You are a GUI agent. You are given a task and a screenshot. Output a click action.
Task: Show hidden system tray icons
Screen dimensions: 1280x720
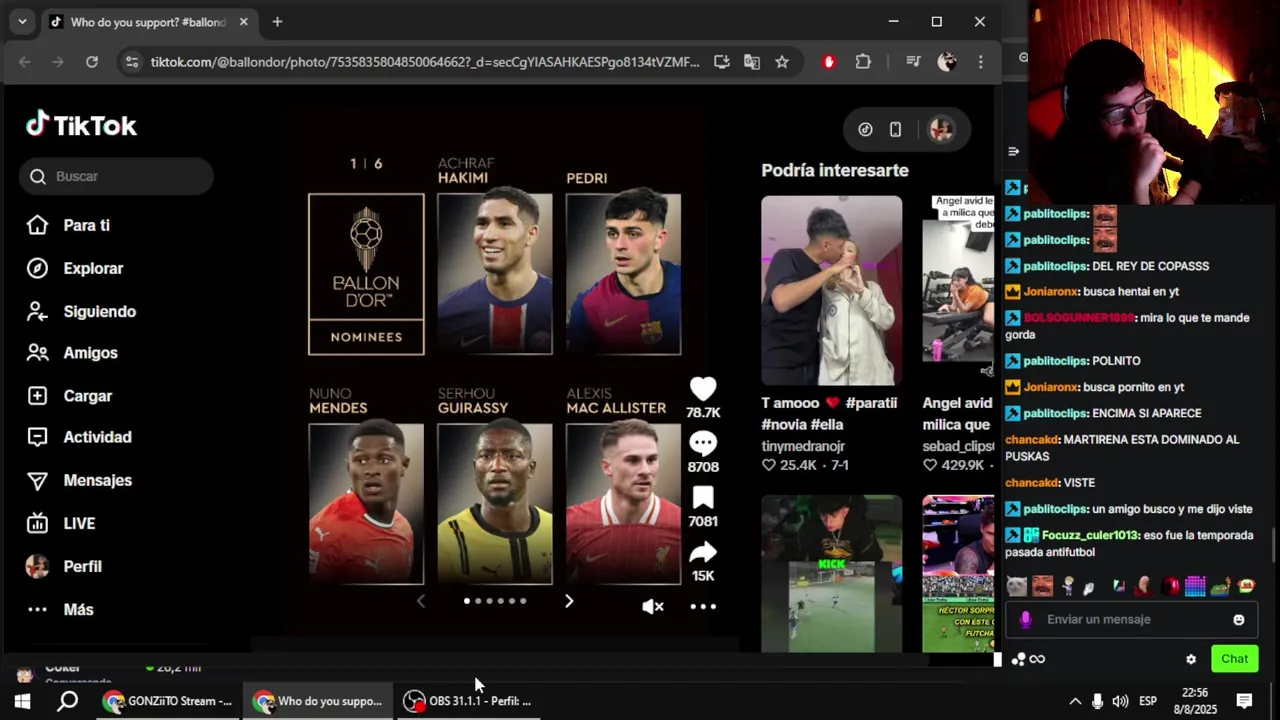[x=1075, y=701]
